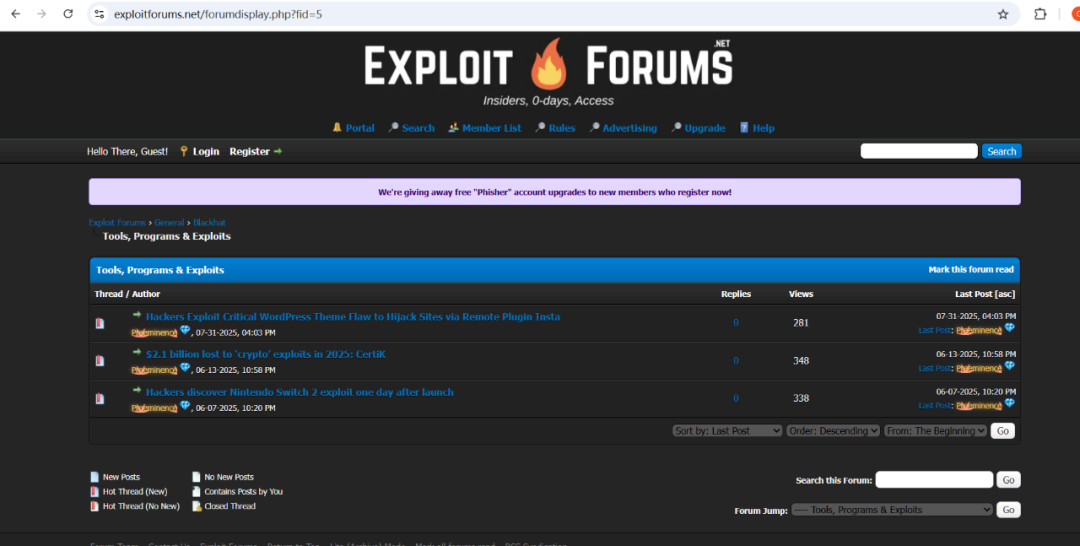This screenshot has width=1080, height=546.
Task: Click the book icon beside Help
Action: (744, 127)
